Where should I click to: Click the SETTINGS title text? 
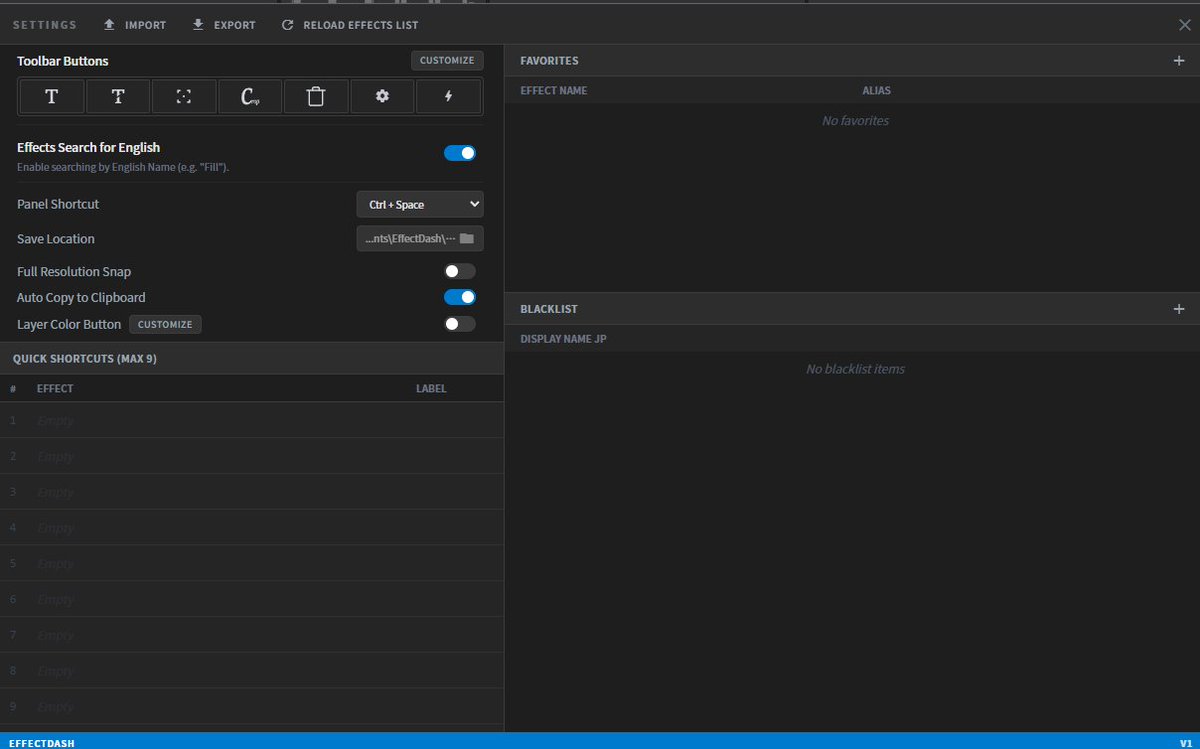tap(45, 25)
